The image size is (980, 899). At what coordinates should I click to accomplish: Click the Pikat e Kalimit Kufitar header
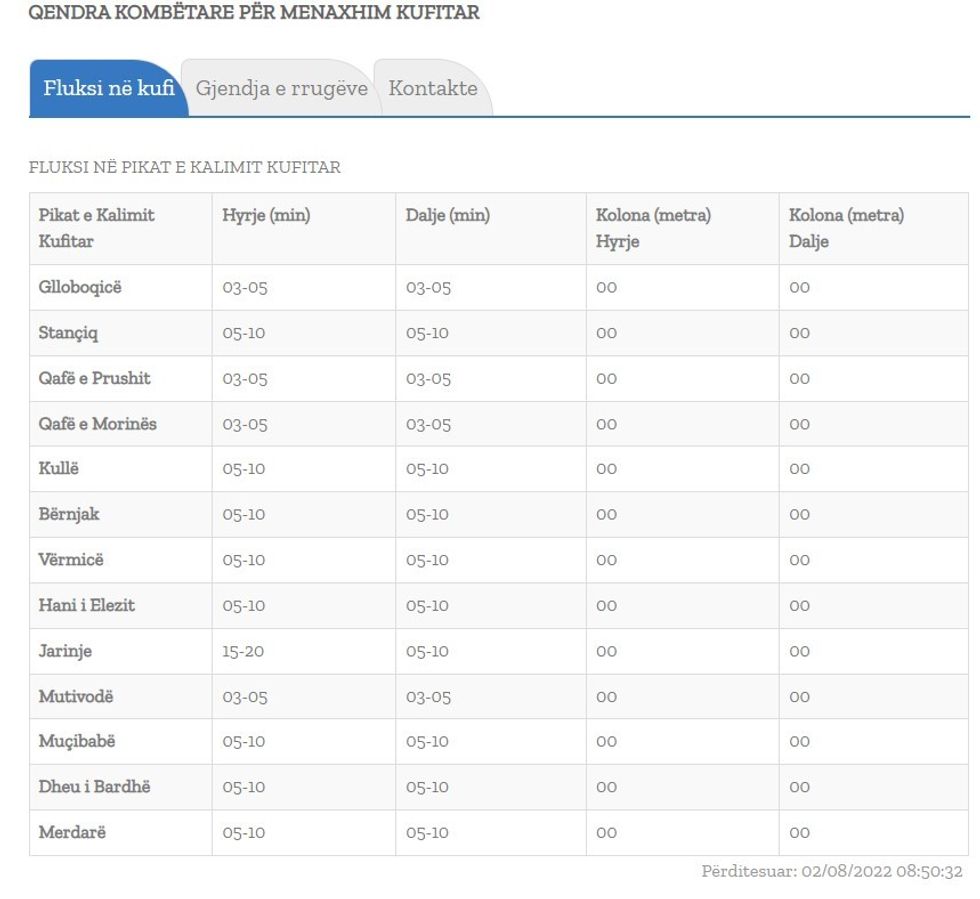[97, 228]
